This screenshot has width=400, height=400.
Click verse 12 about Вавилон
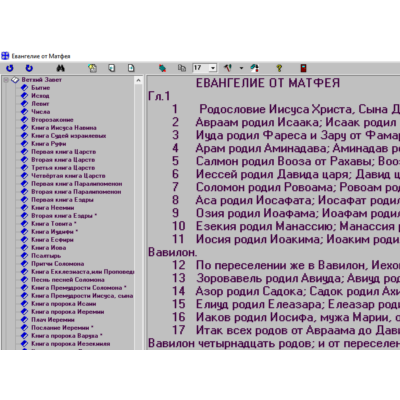click(x=286, y=265)
